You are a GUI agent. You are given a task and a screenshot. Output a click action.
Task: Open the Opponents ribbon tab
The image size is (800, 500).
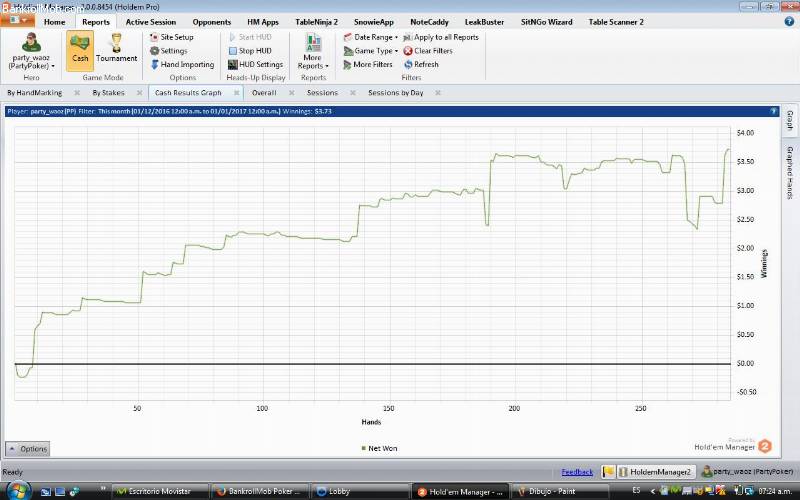click(x=212, y=22)
